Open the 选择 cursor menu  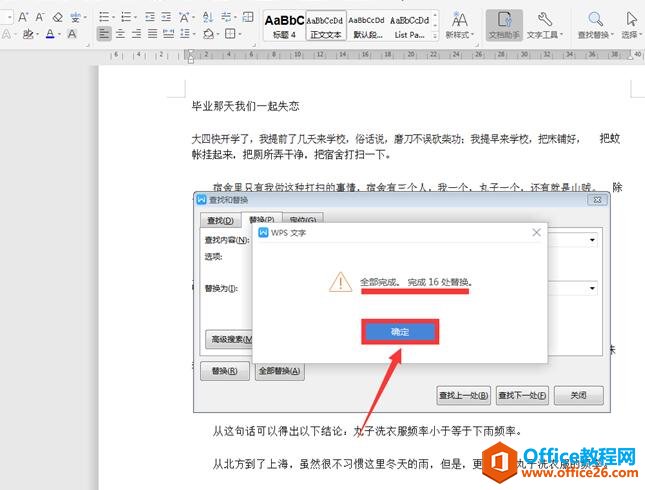point(631,26)
